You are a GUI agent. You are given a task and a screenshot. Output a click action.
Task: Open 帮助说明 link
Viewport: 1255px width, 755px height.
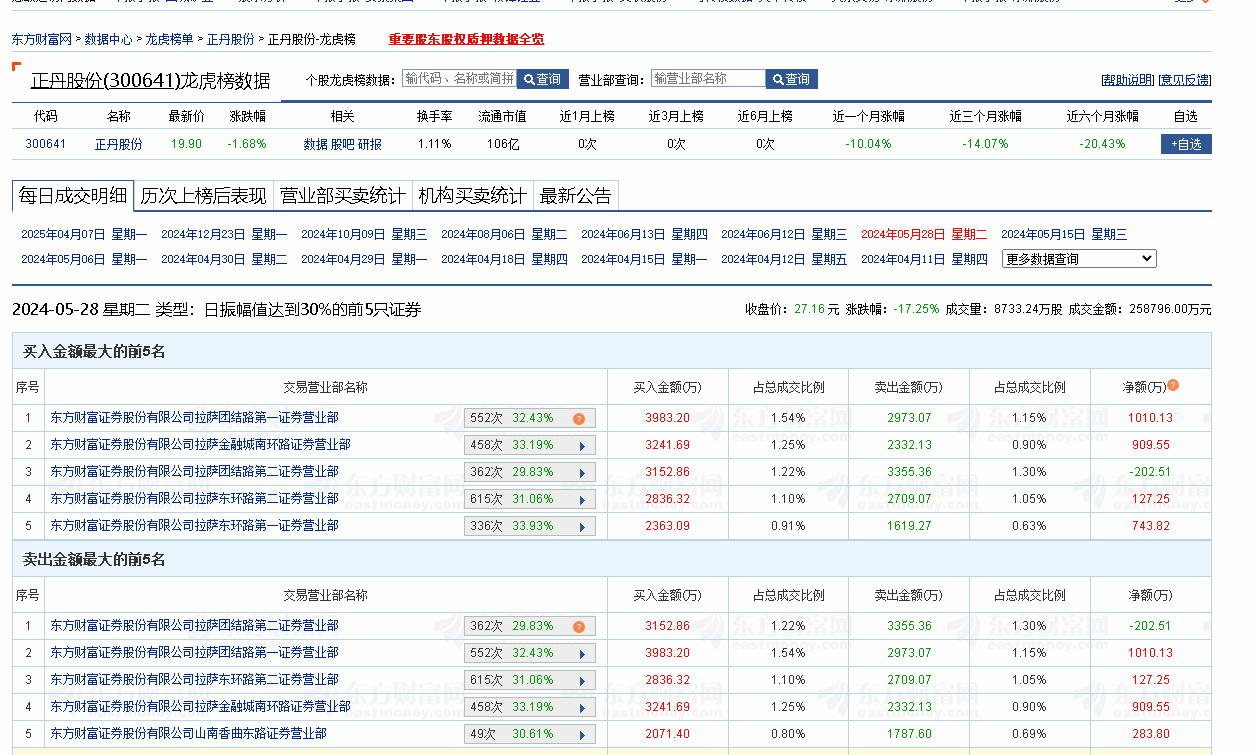coord(1127,80)
